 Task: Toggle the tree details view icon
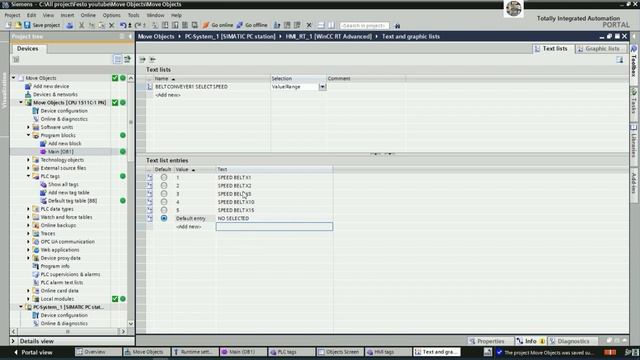118,60
